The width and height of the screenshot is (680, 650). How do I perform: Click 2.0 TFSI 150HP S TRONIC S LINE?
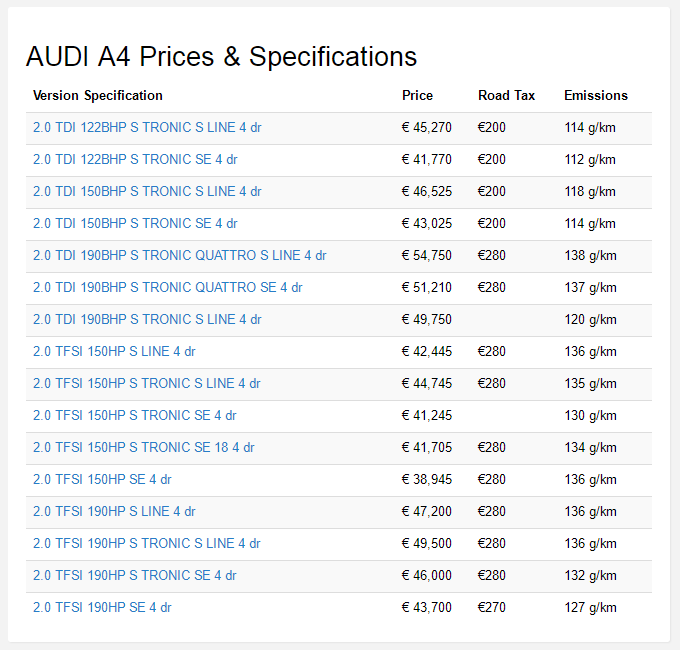pos(146,384)
